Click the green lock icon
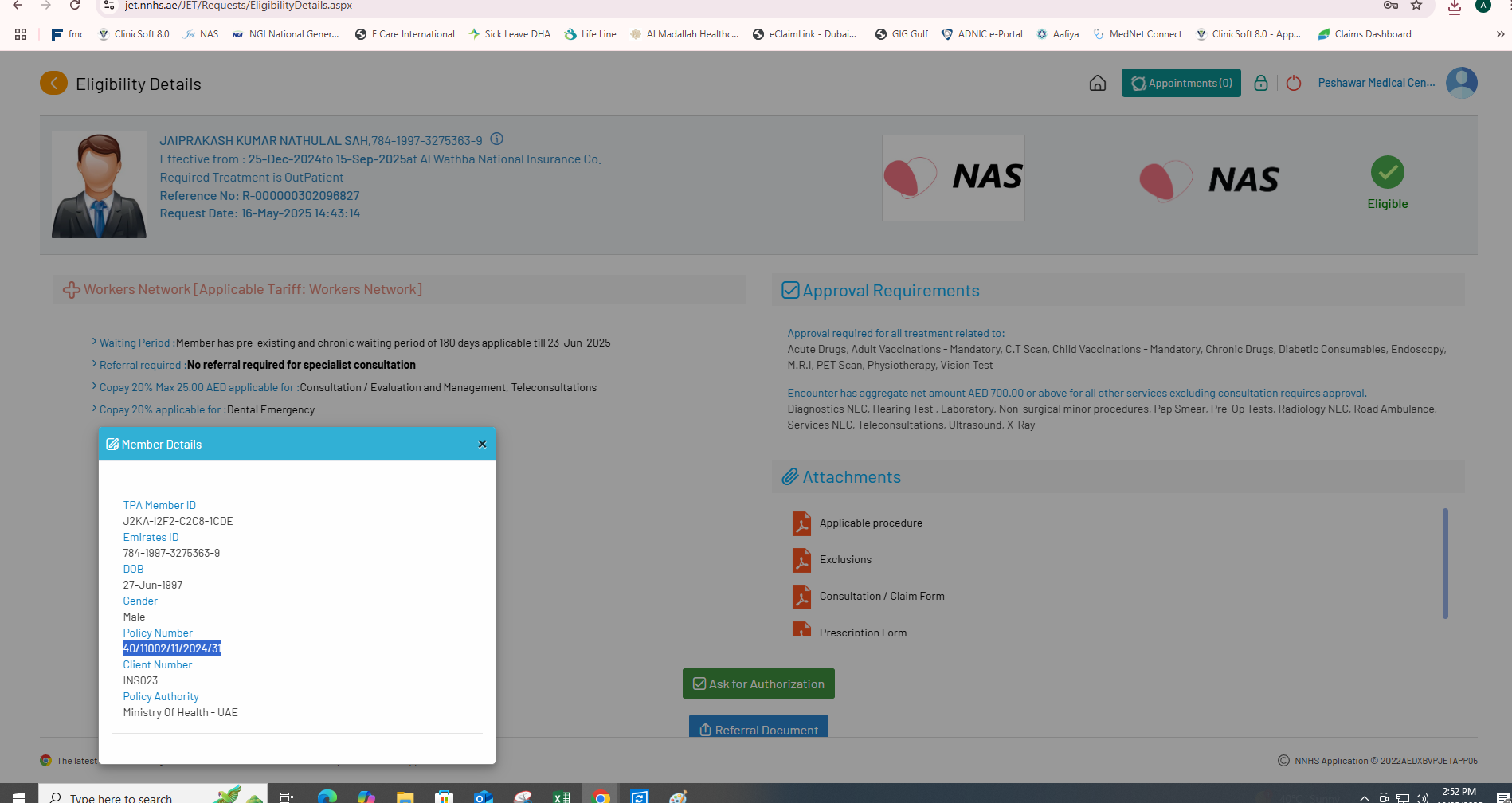This screenshot has width=1512, height=803. click(x=1260, y=83)
